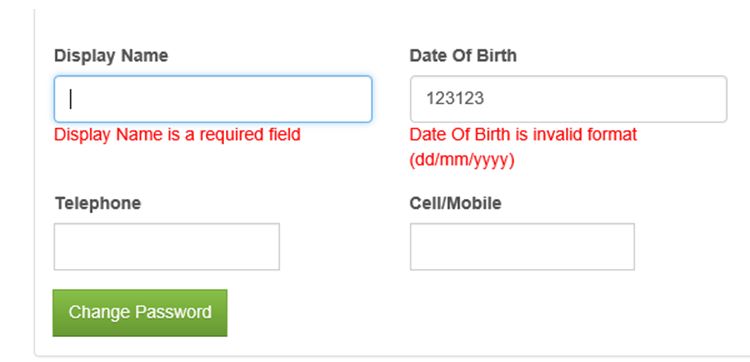Image resolution: width=750 pixels, height=362 pixels.
Task: Place cursor on the 123123 value
Action: [x=455, y=99]
